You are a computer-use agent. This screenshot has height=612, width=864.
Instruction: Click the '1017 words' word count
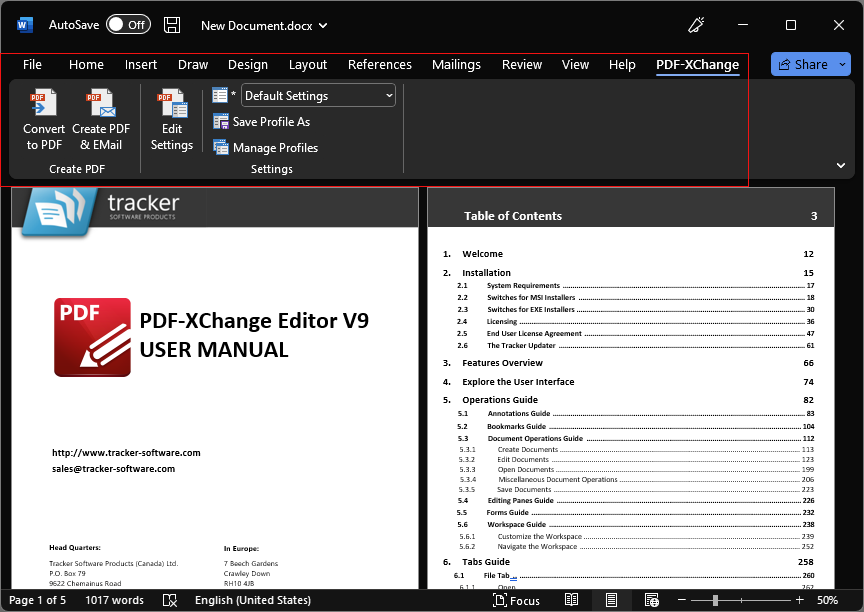click(114, 600)
